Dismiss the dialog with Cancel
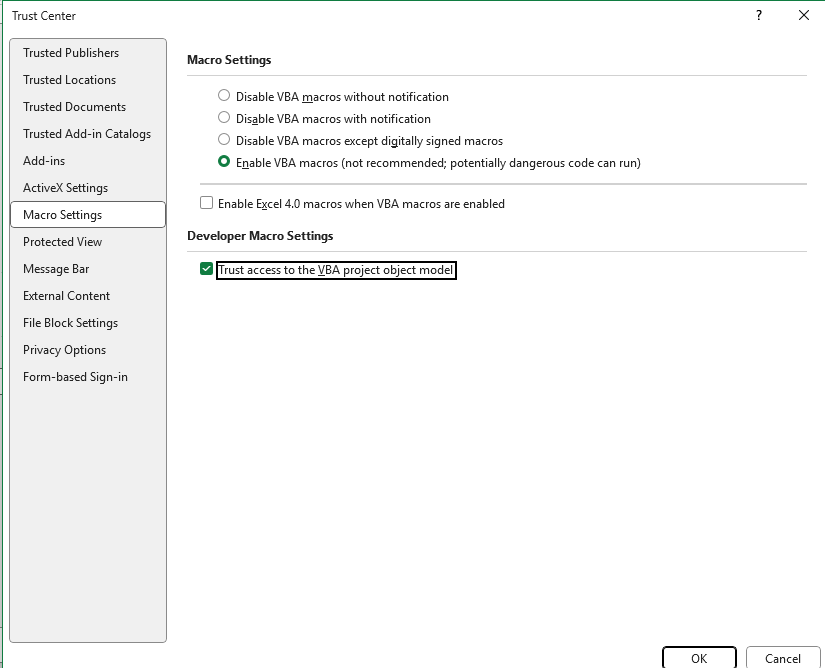 pos(782,659)
